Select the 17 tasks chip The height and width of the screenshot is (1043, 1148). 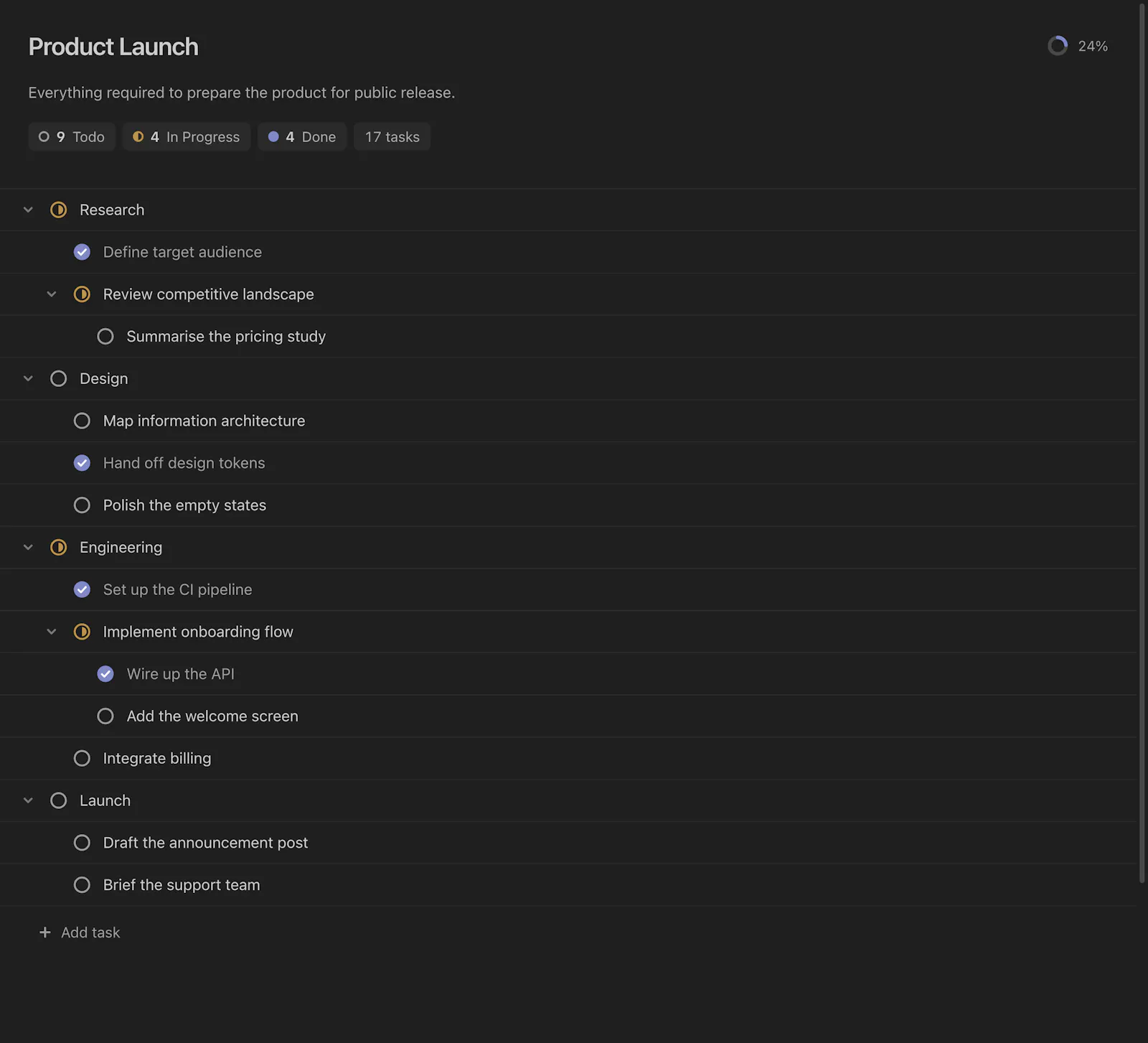tap(392, 136)
